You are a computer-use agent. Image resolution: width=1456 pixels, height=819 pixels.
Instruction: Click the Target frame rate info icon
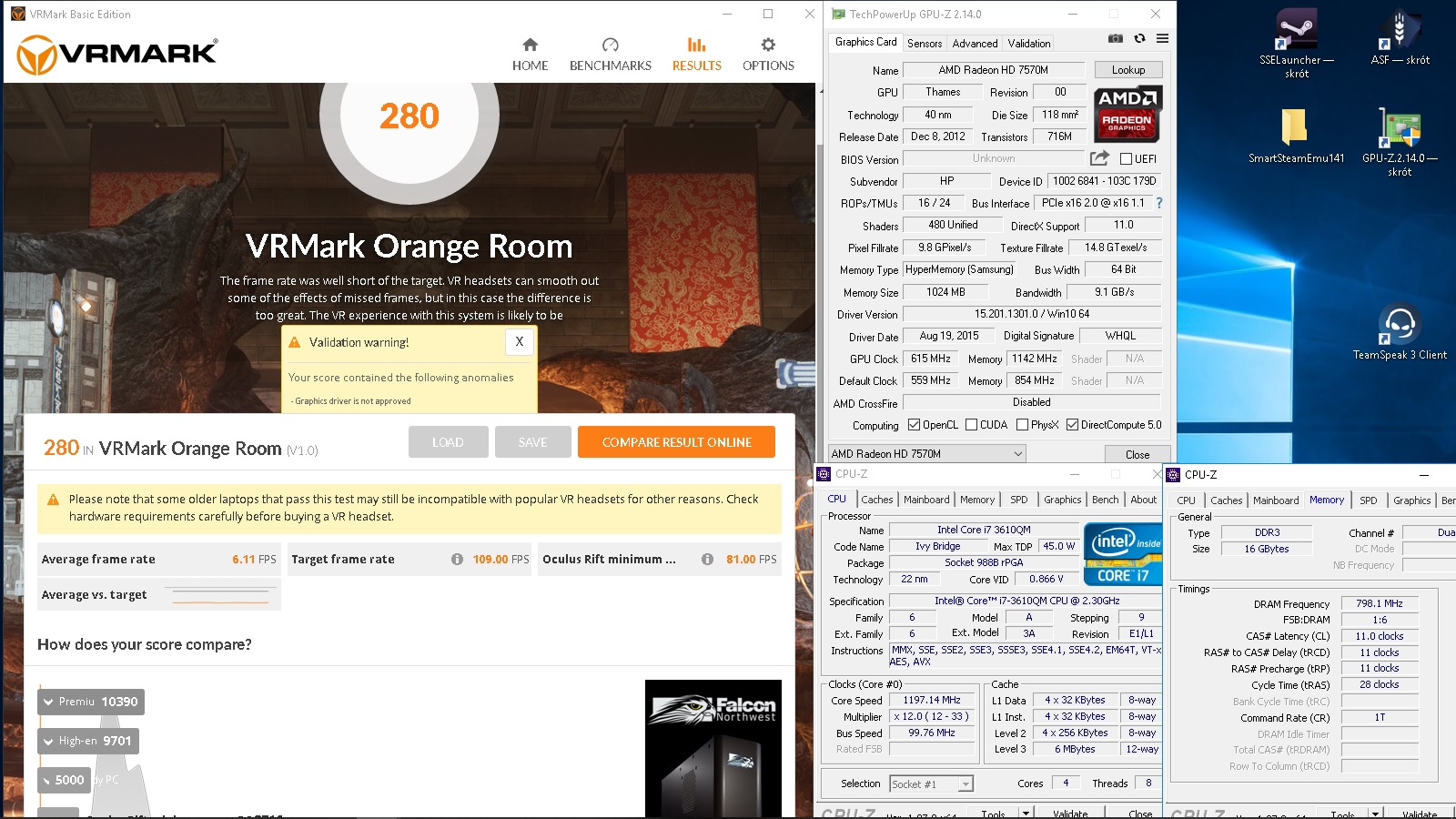(x=457, y=559)
